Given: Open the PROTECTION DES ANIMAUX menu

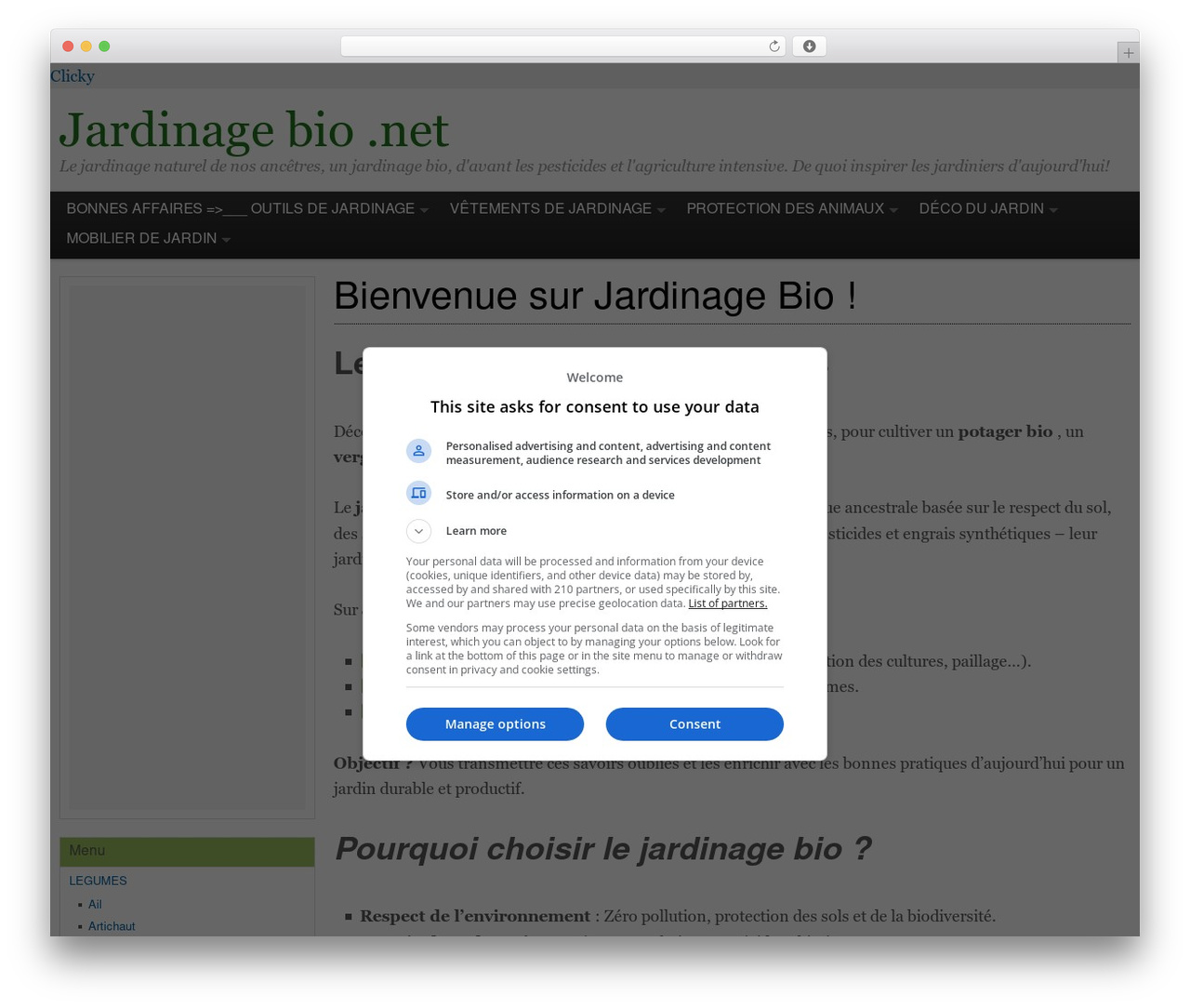Looking at the screenshot, I should 785,208.
